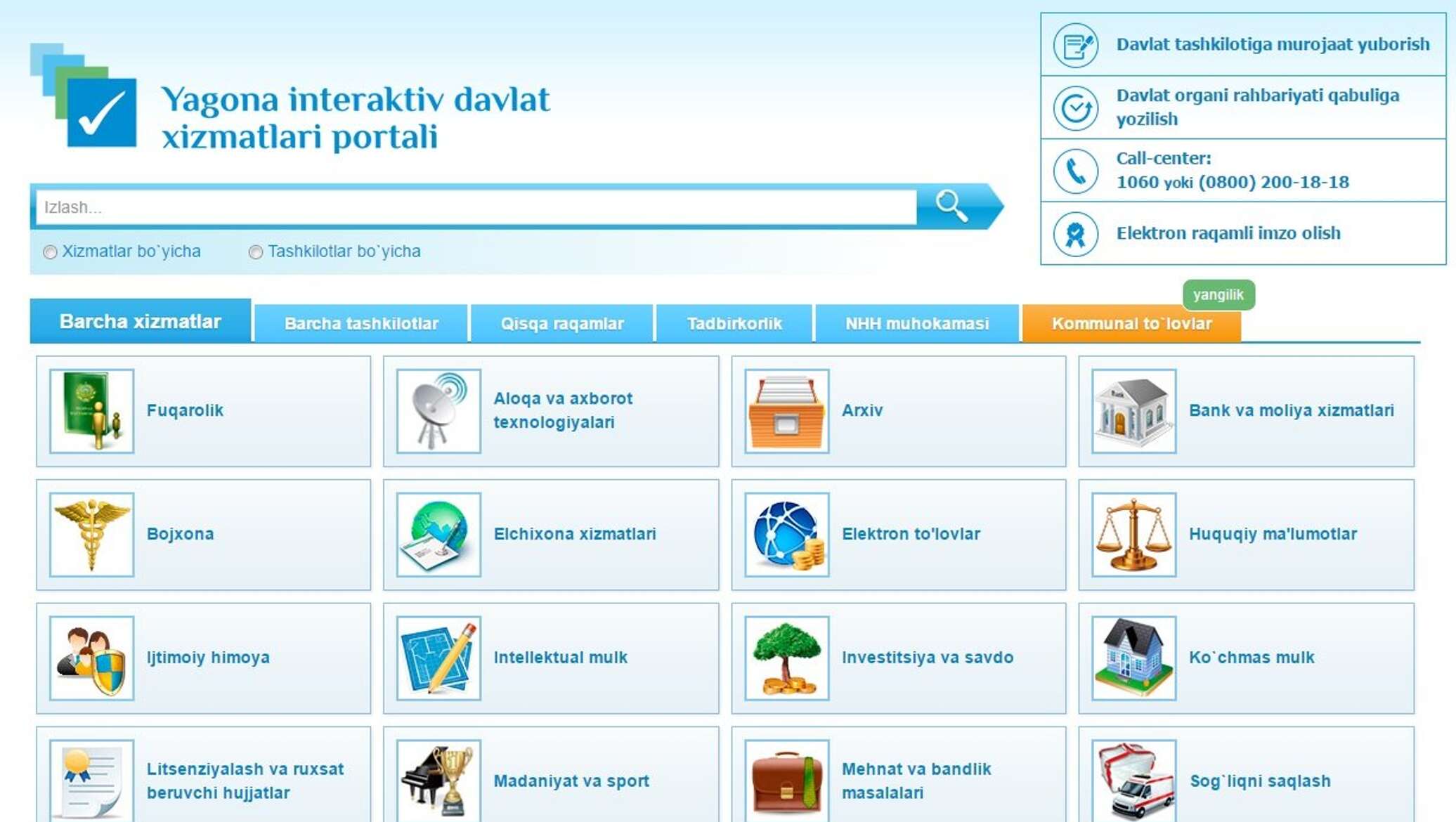This screenshot has height=822, width=1456.
Task: Click the Arxiv file box icon
Action: 786,411
